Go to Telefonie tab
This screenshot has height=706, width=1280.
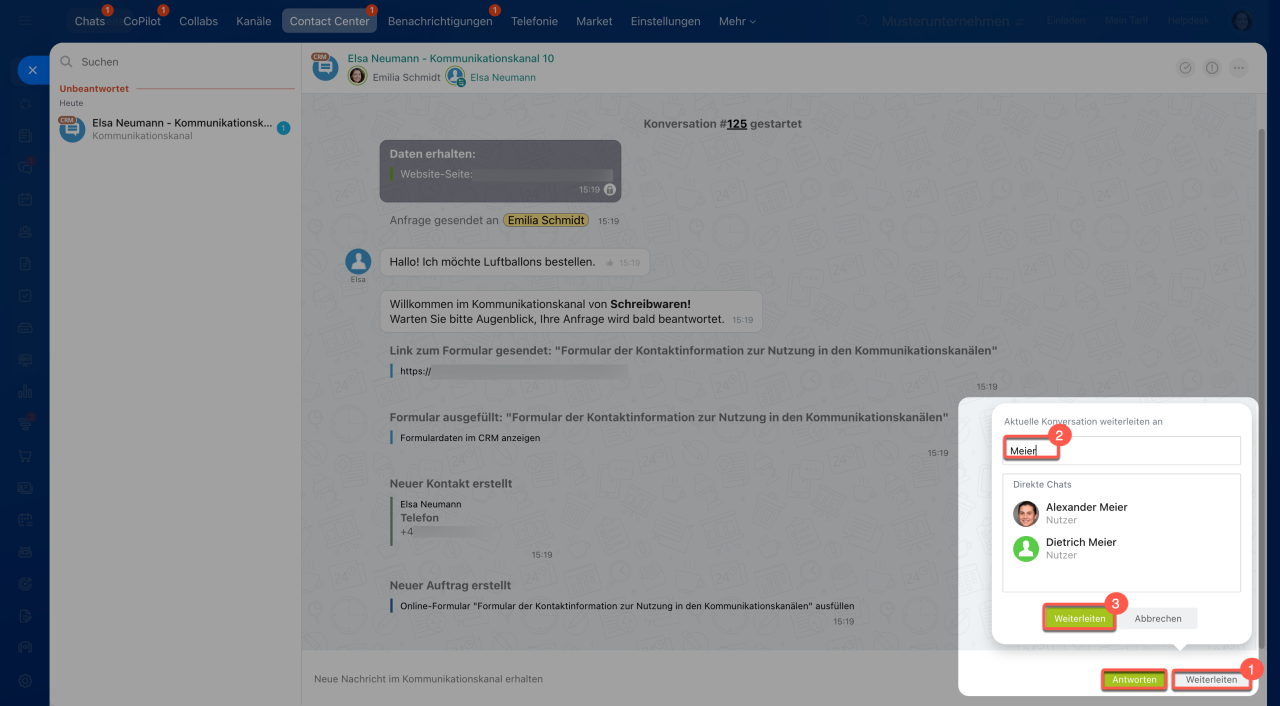coord(534,21)
